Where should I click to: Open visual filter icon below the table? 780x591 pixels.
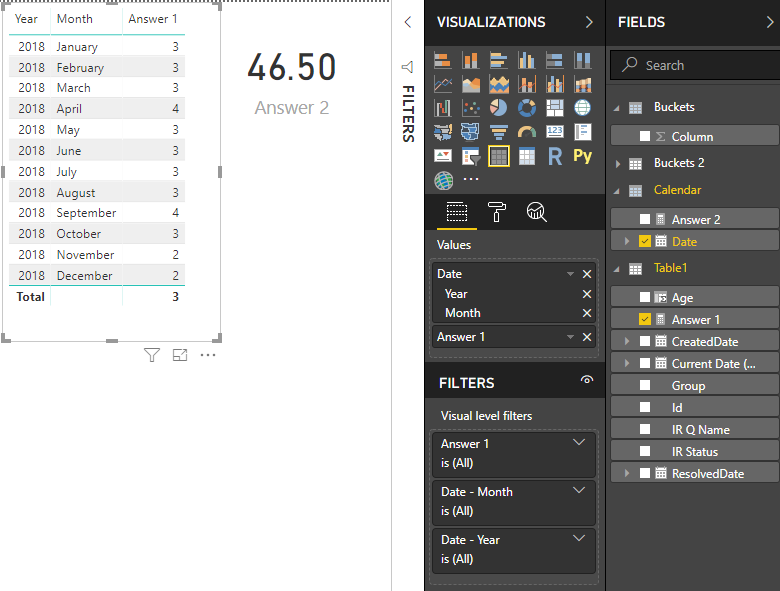pyautogui.click(x=152, y=355)
